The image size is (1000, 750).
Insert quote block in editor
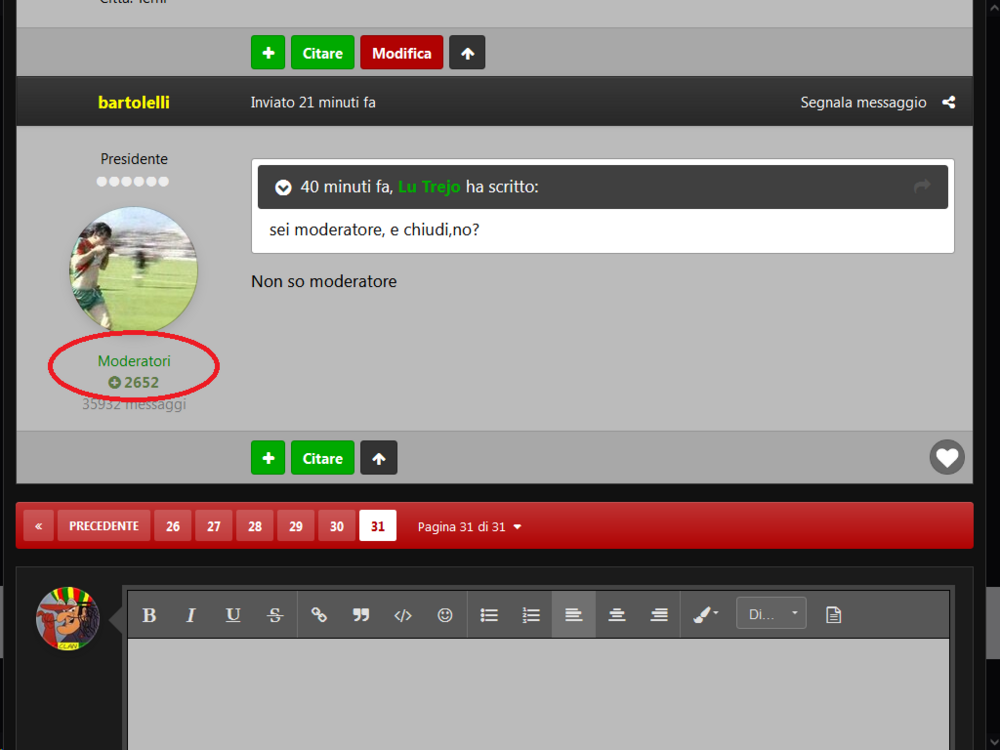pos(361,615)
